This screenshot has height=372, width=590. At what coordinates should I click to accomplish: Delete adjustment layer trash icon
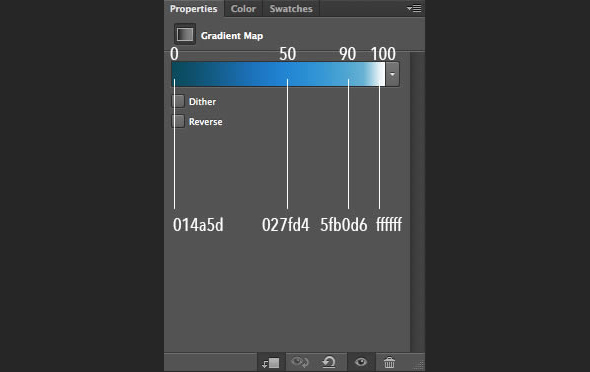point(389,363)
